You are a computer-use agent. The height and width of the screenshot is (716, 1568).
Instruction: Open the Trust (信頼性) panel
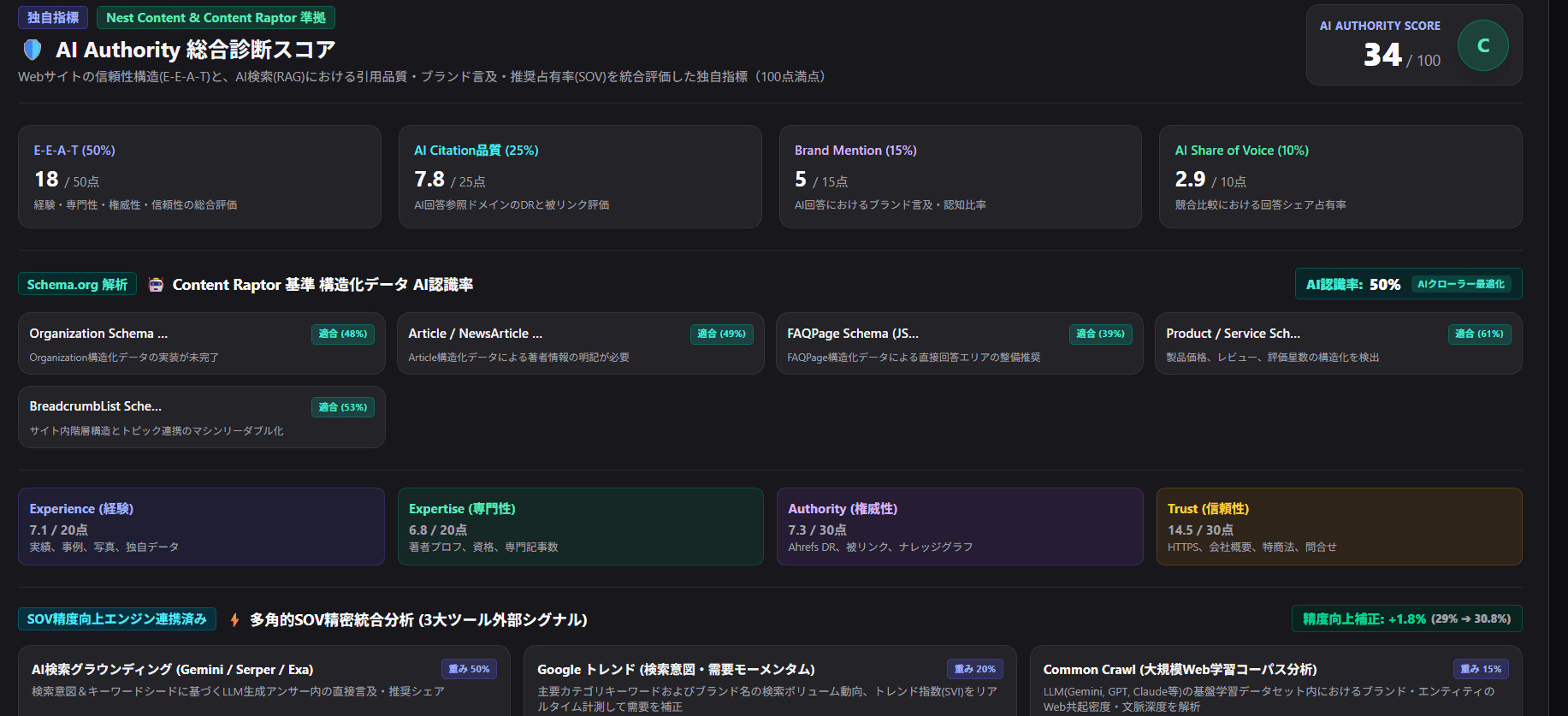click(x=1340, y=527)
